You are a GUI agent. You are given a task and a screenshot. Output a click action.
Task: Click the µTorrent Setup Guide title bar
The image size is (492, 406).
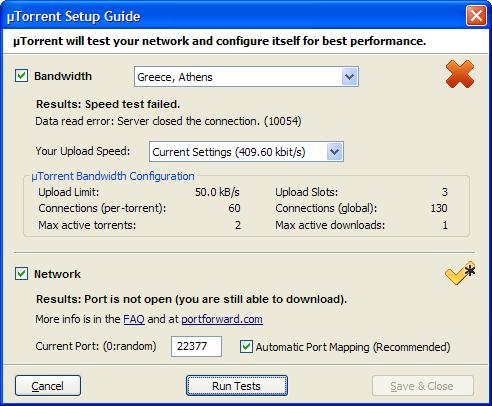[233, 16]
